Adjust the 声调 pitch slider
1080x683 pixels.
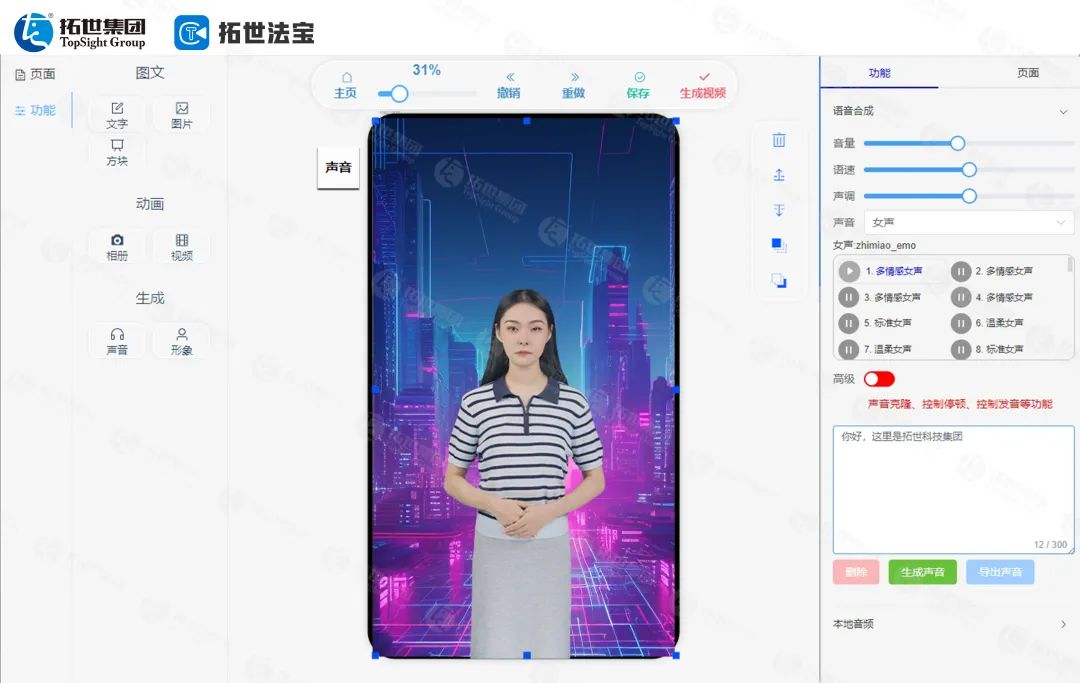click(969, 196)
